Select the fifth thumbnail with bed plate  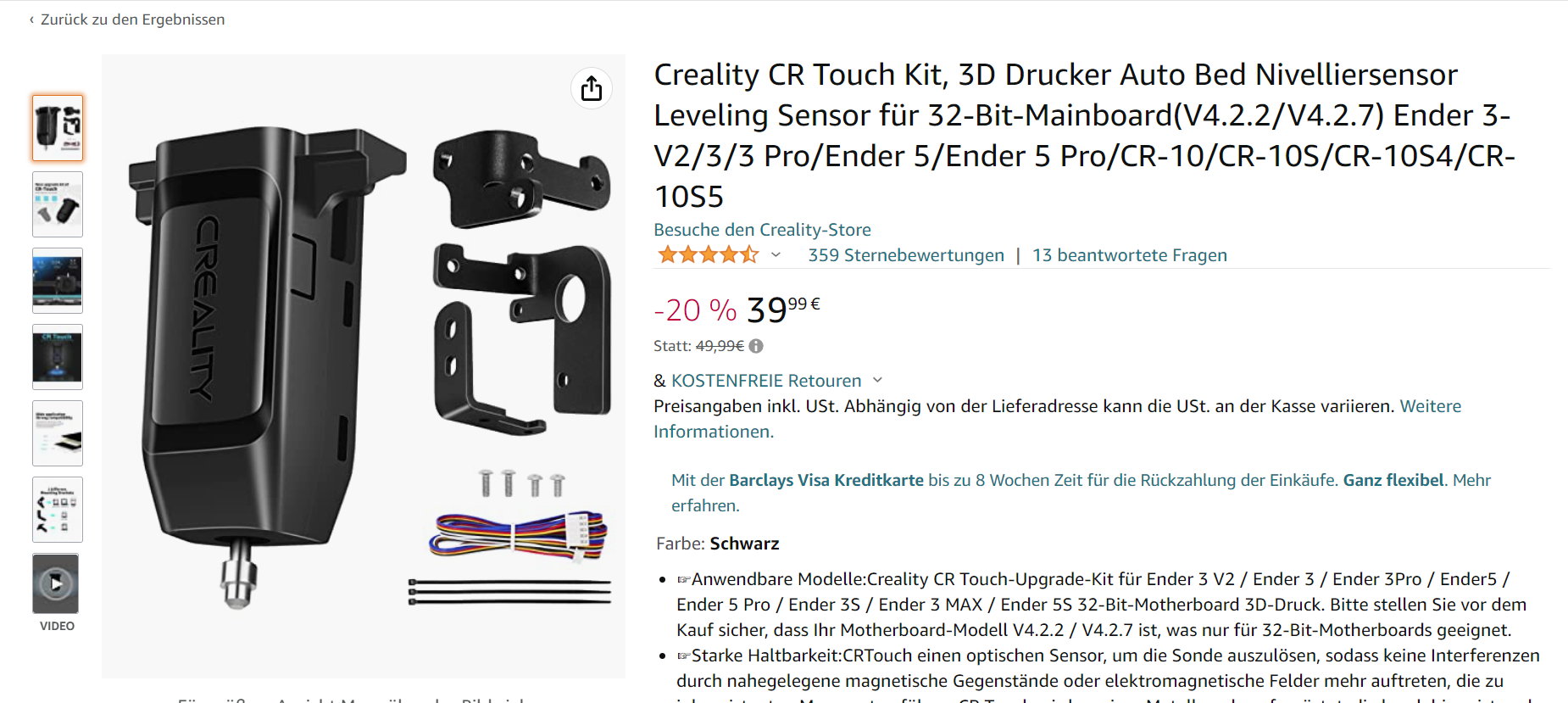point(58,433)
